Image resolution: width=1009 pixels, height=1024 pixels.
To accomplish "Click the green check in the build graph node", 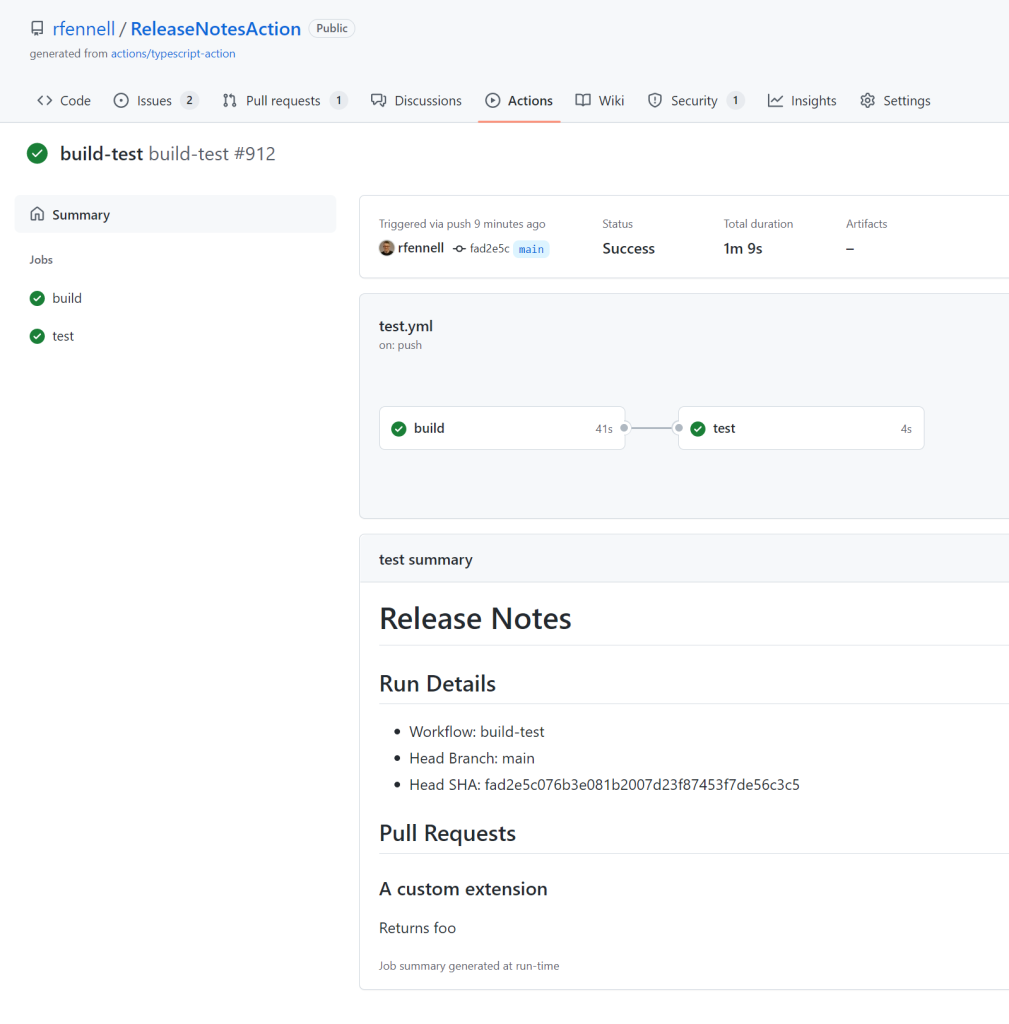I will click(x=398, y=428).
